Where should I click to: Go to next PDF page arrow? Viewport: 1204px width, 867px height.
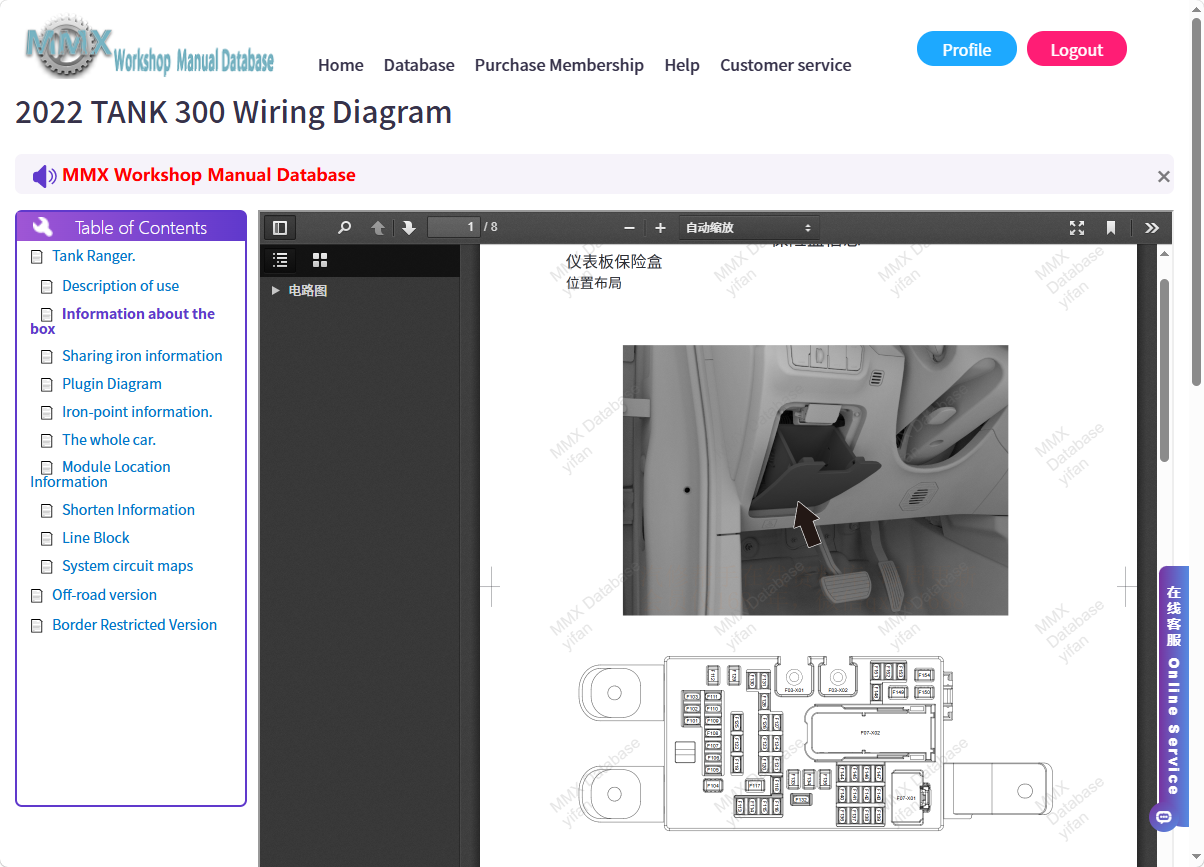point(408,228)
